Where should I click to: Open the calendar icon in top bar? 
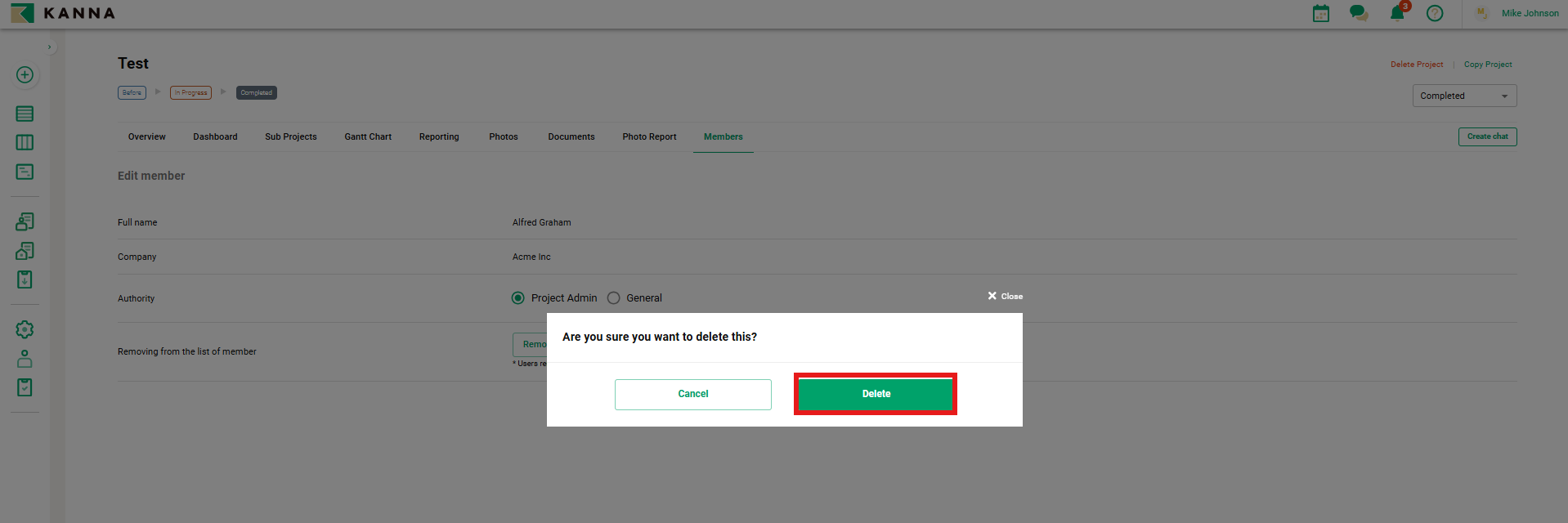point(1320,13)
